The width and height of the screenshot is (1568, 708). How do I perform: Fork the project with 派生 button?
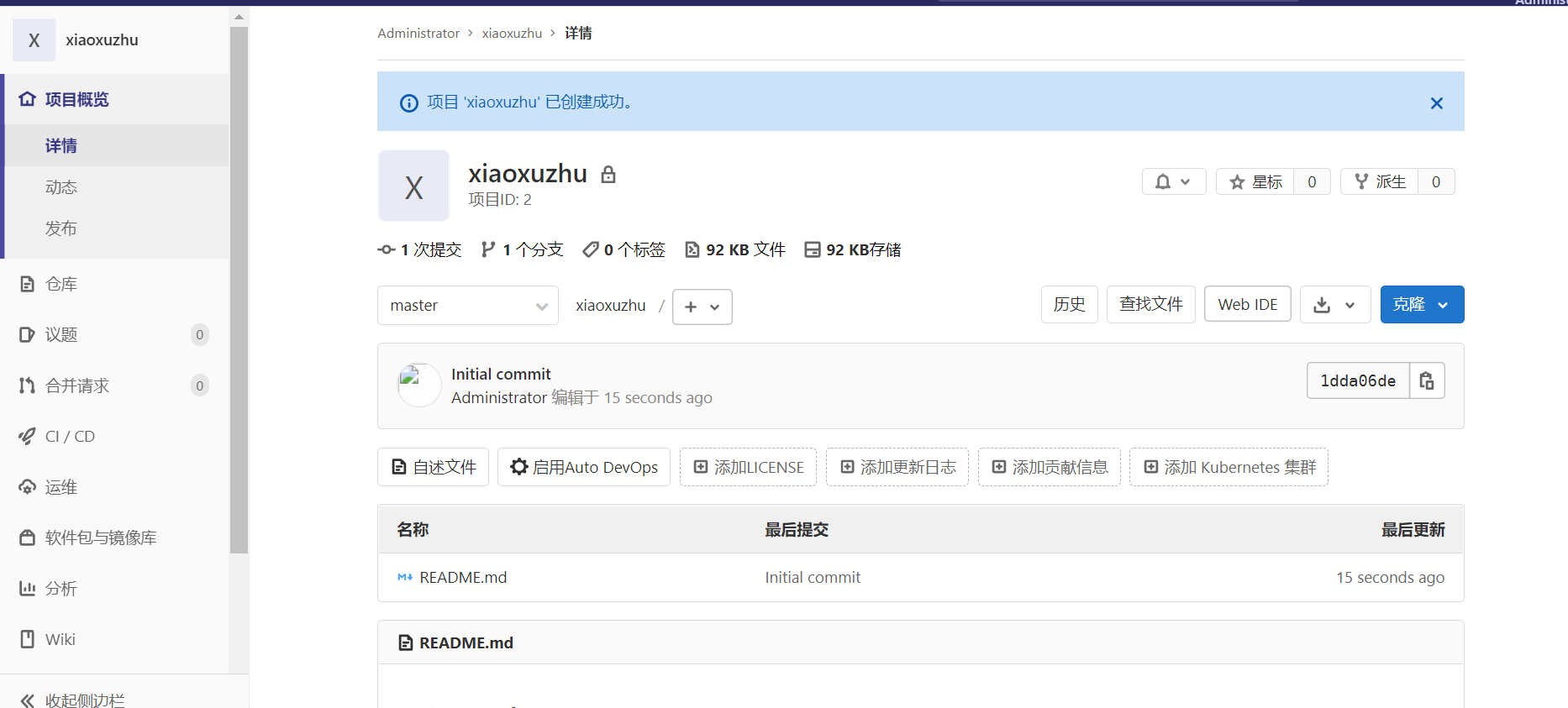[1380, 181]
